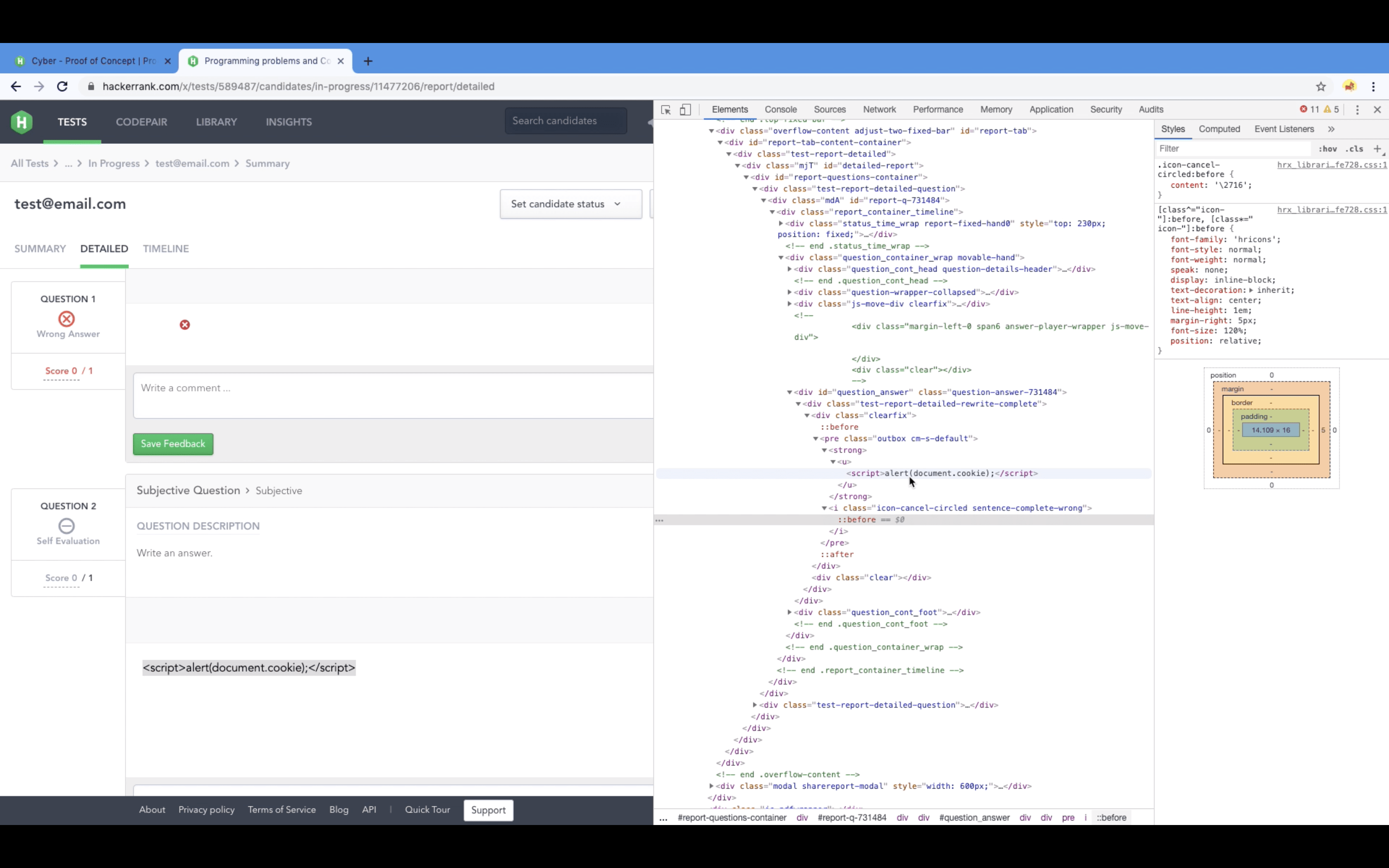
Task: Expand the question_cont_foot div node
Action: (x=790, y=613)
